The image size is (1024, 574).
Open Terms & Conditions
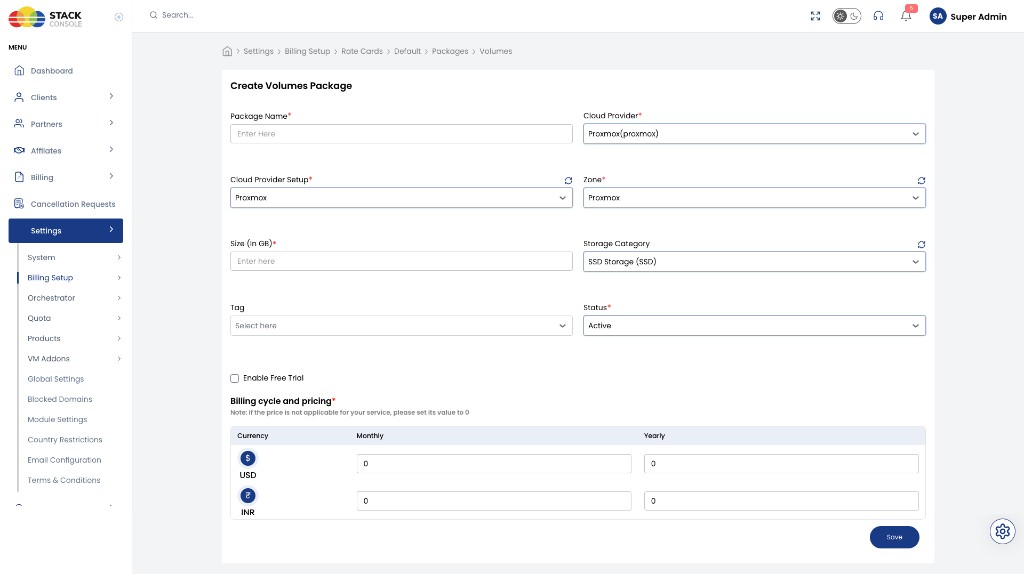coord(63,480)
